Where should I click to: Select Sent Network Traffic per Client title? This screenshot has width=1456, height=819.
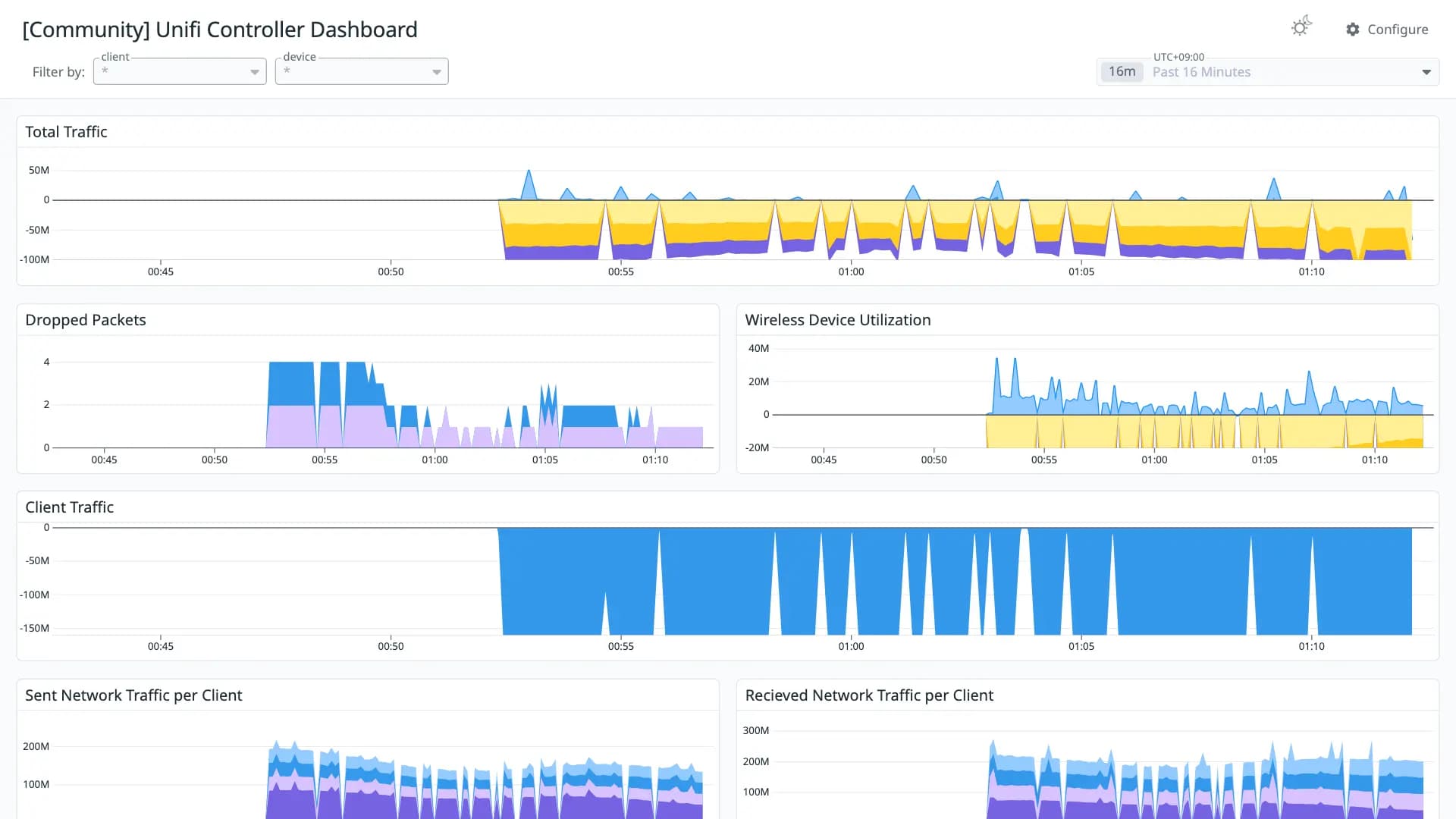coord(133,695)
